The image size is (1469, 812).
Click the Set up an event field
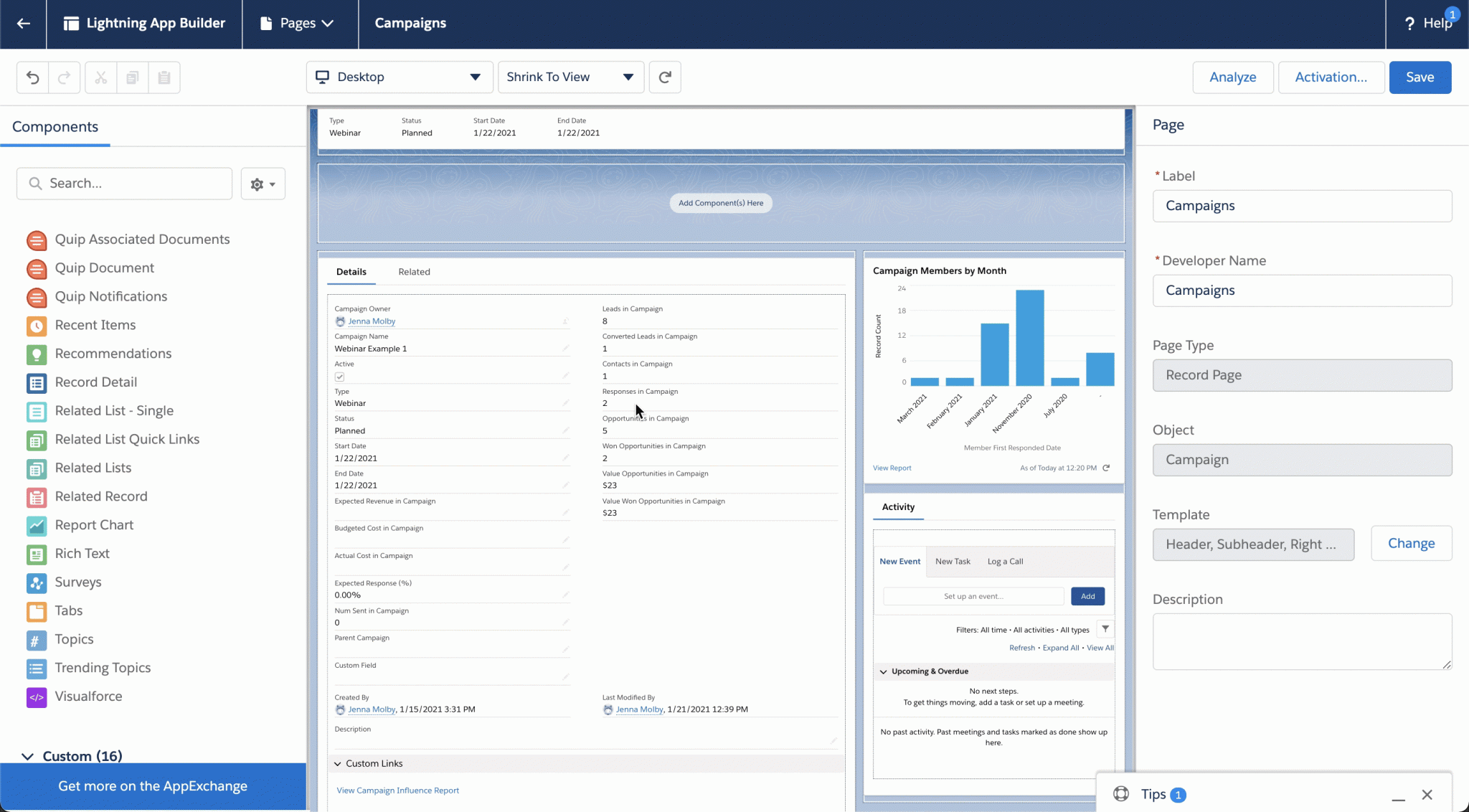973,596
